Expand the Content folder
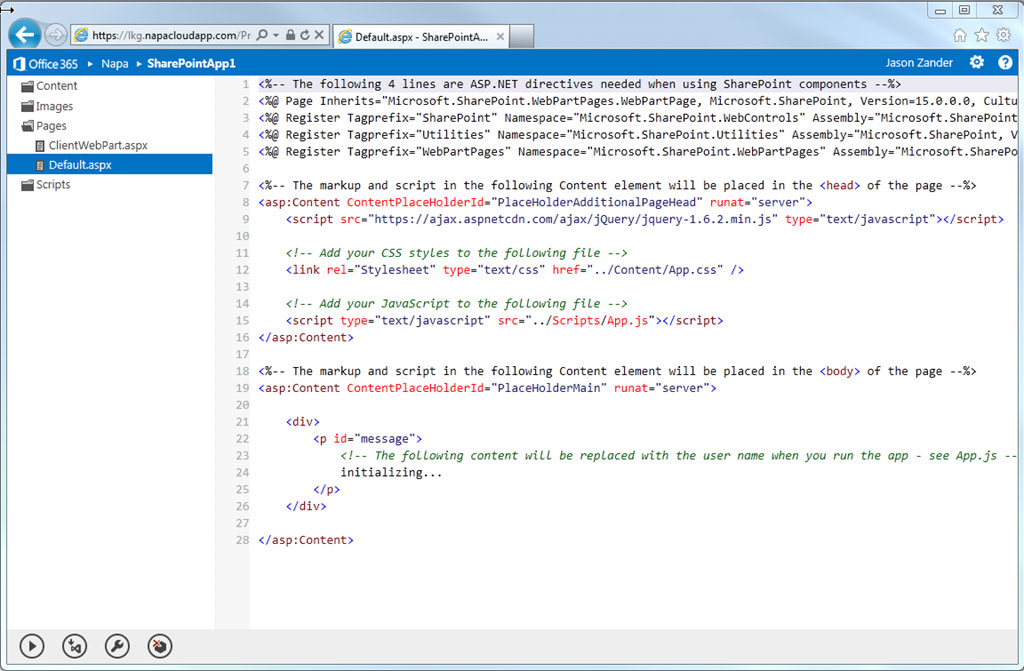This screenshot has width=1024, height=671. coord(49,86)
